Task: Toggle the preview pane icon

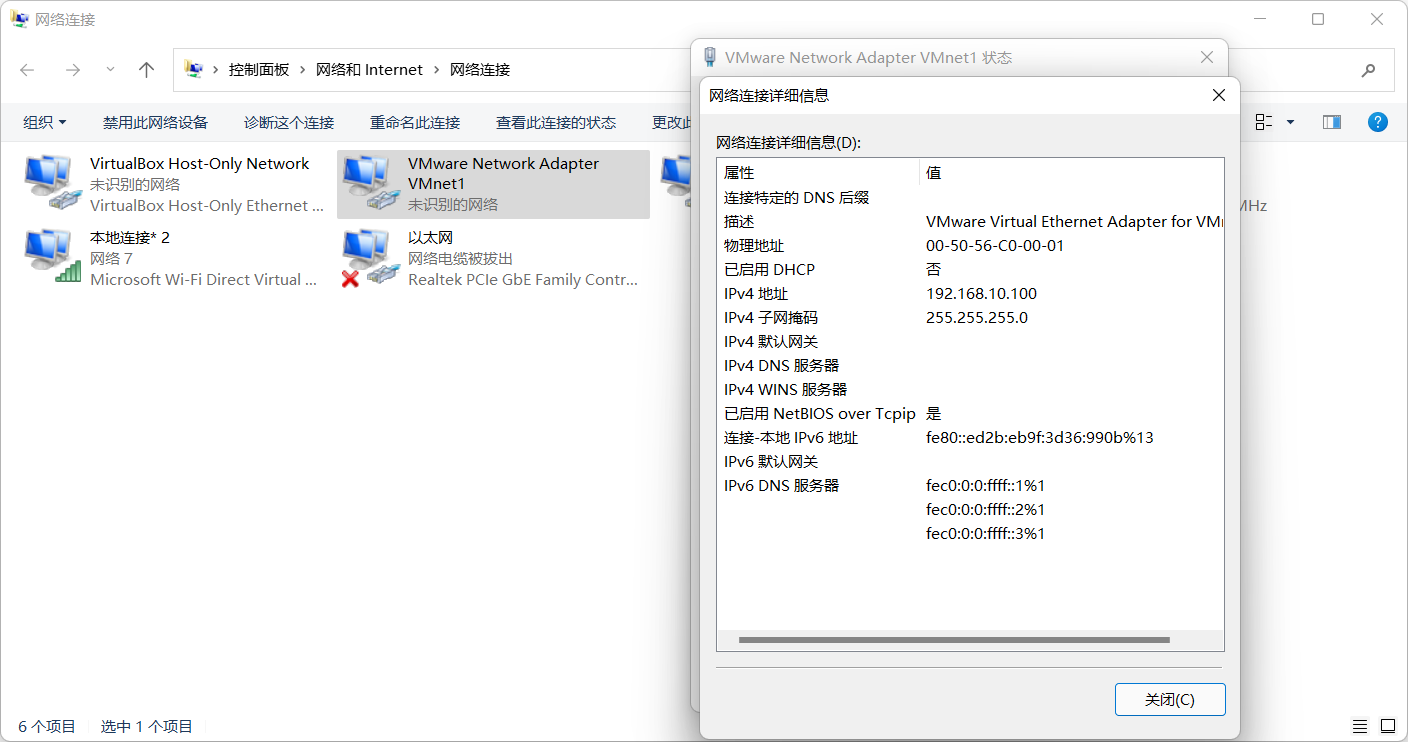Action: (x=1332, y=122)
